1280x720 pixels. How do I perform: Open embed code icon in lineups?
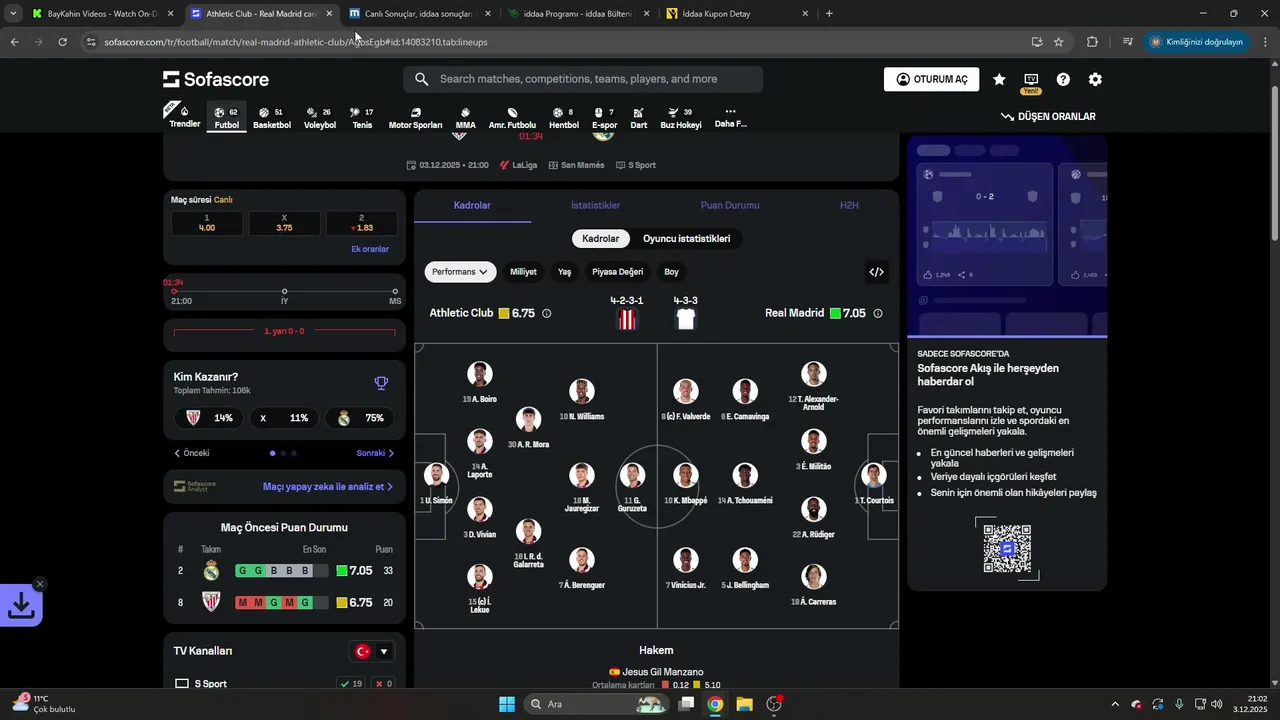tap(876, 272)
